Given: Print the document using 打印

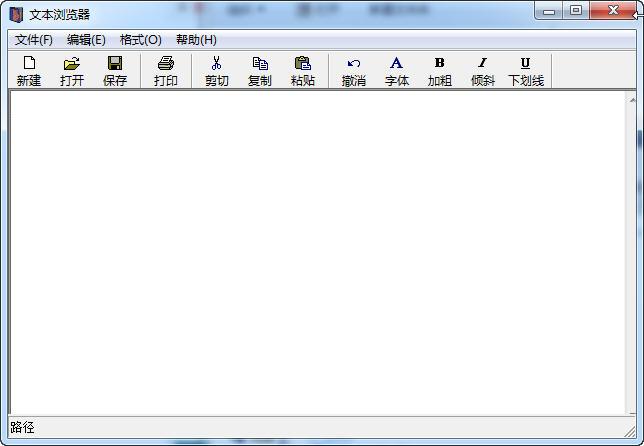Looking at the screenshot, I should [166, 71].
